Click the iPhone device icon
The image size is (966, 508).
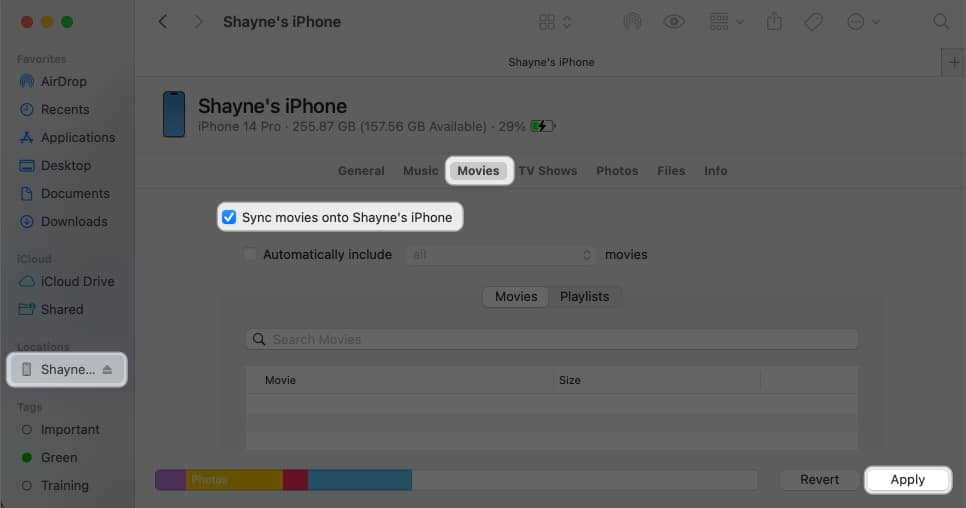point(174,115)
